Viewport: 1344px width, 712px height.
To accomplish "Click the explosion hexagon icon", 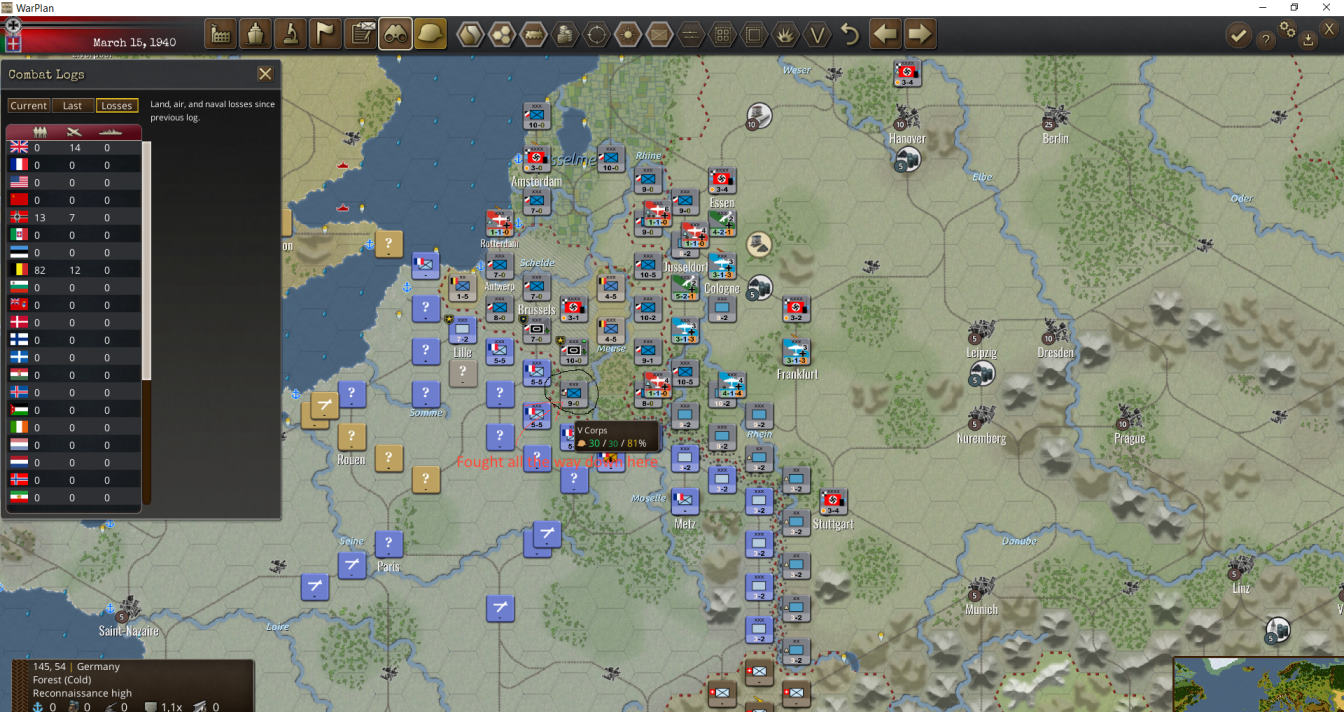I will (786, 34).
